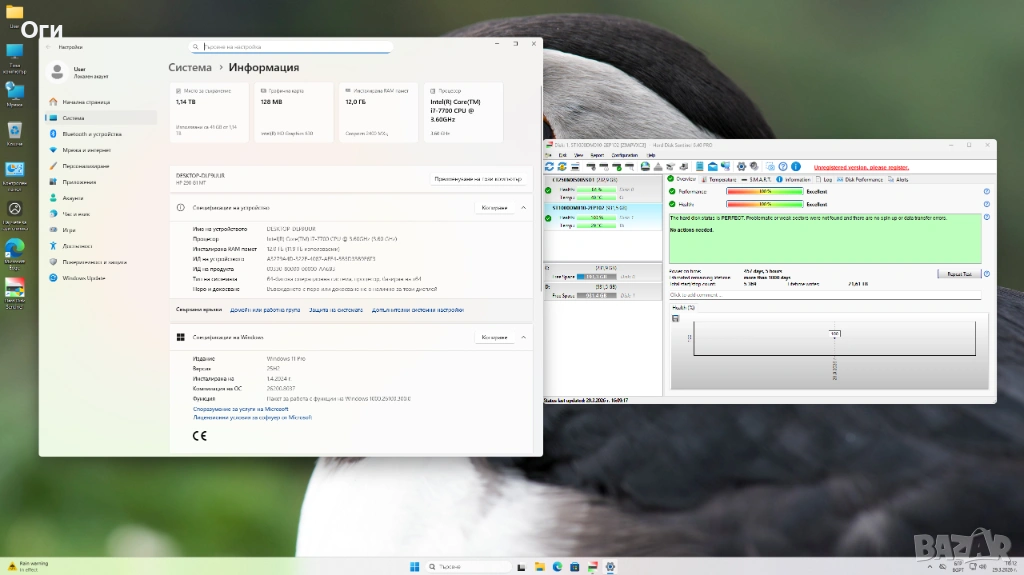Collapse the Windows specifications section chevron
1024x575 pixels.
(523, 337)
